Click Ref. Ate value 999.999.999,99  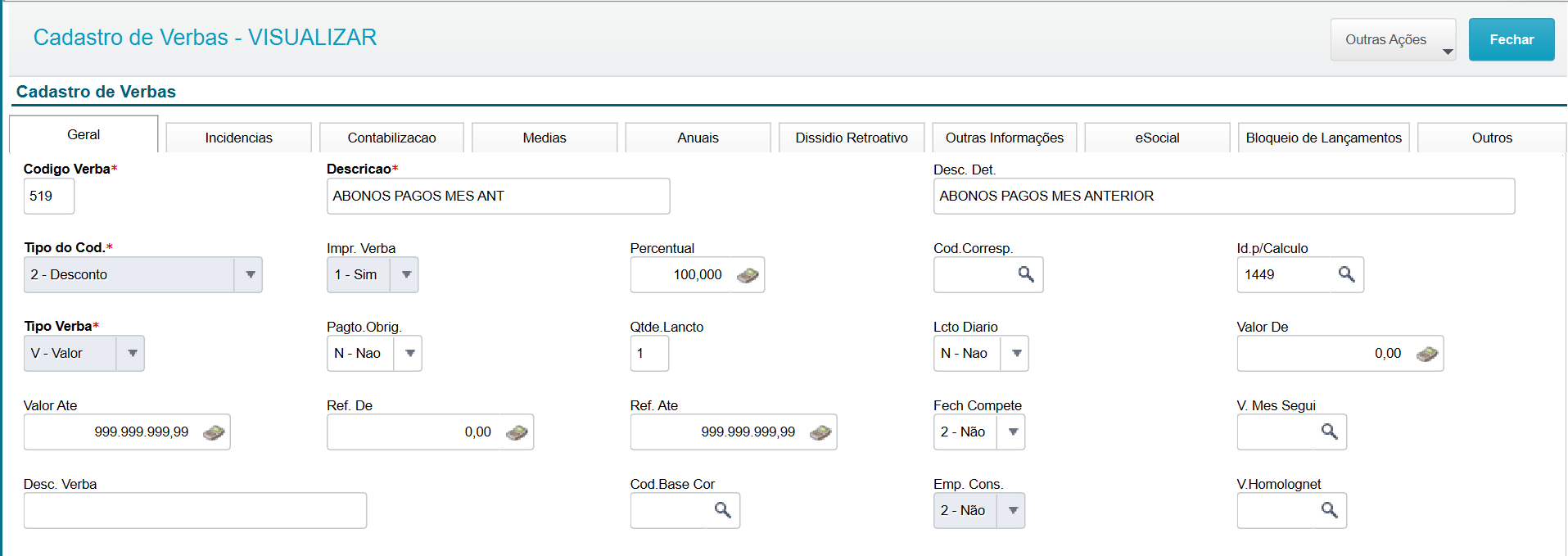tap(748, 432)
